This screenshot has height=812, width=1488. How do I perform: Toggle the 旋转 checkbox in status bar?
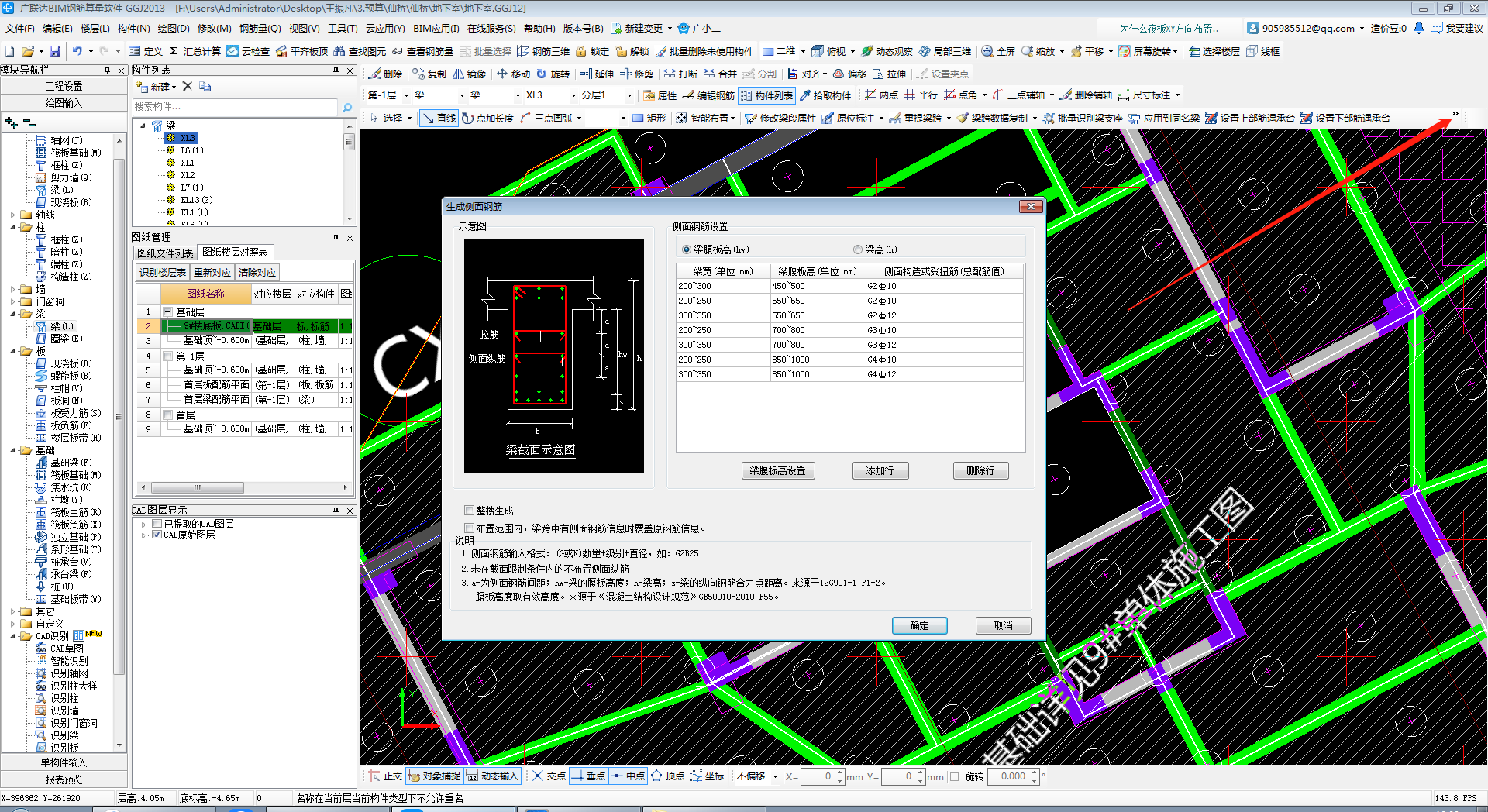[954, 776]
